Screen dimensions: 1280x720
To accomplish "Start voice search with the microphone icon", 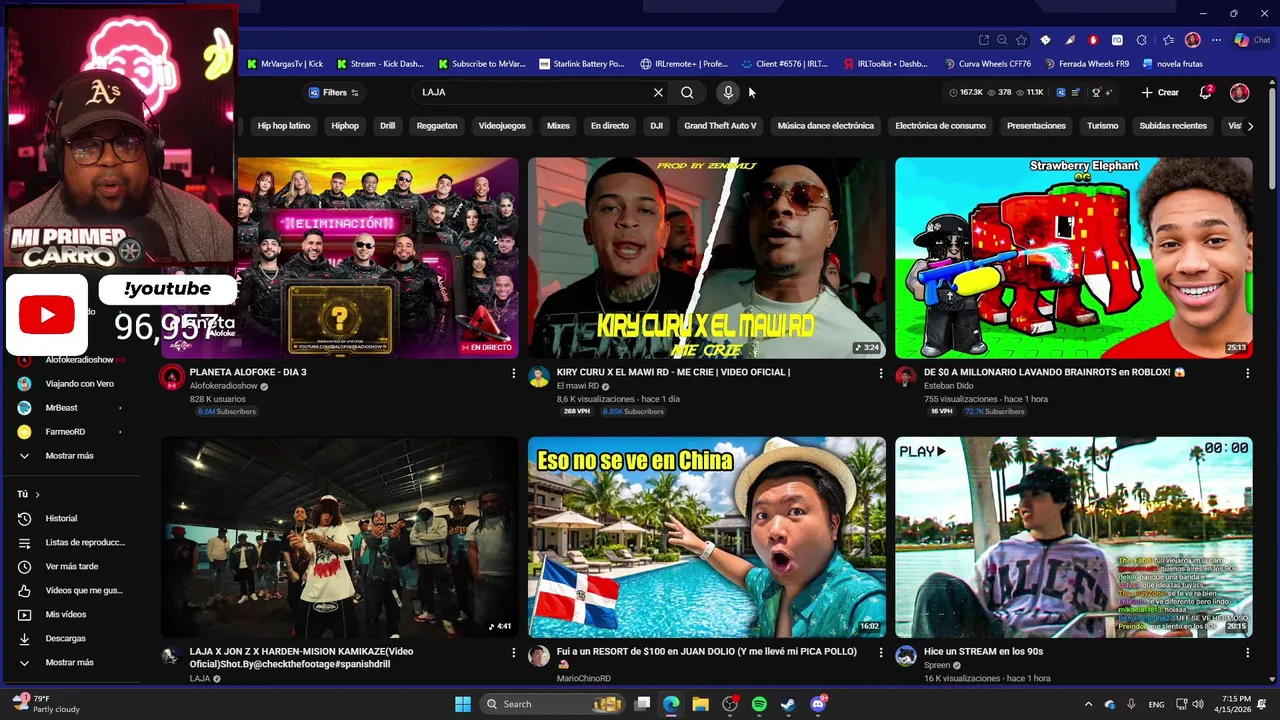I will [x=728, y=92].
